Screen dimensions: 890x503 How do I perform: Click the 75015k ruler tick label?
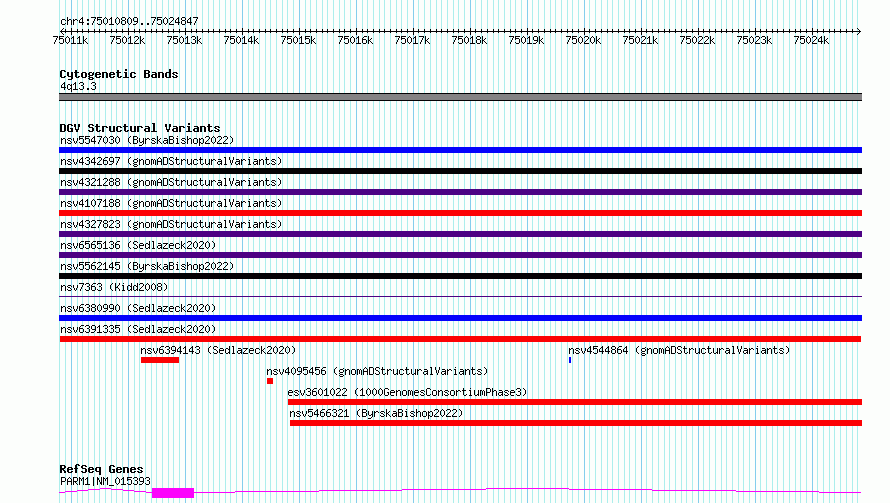[x=298, y=40]
